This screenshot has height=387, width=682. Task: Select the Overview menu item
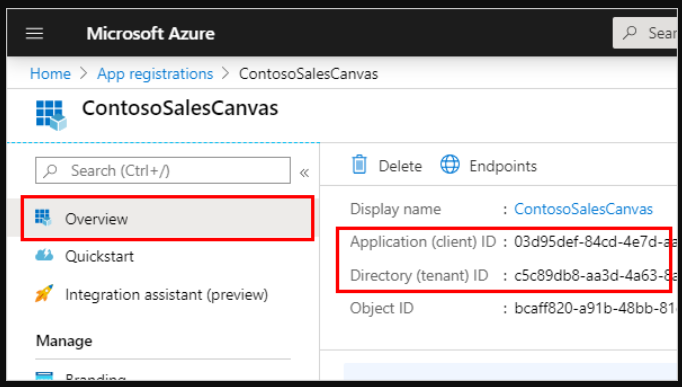167,218
